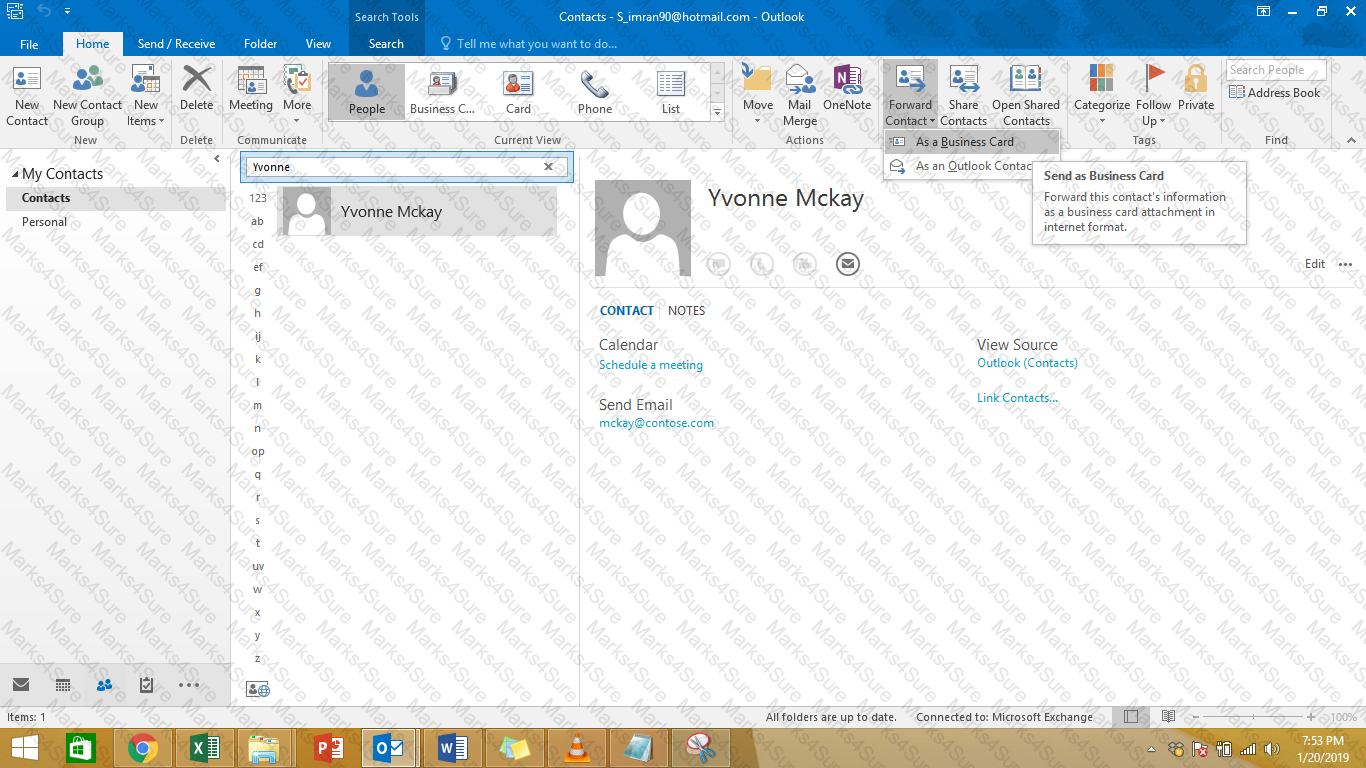The height and width of the screenshot is (768, 1366).
Task: Open Google Chrome from the taskbar
Action: click(x=143, y=748)
